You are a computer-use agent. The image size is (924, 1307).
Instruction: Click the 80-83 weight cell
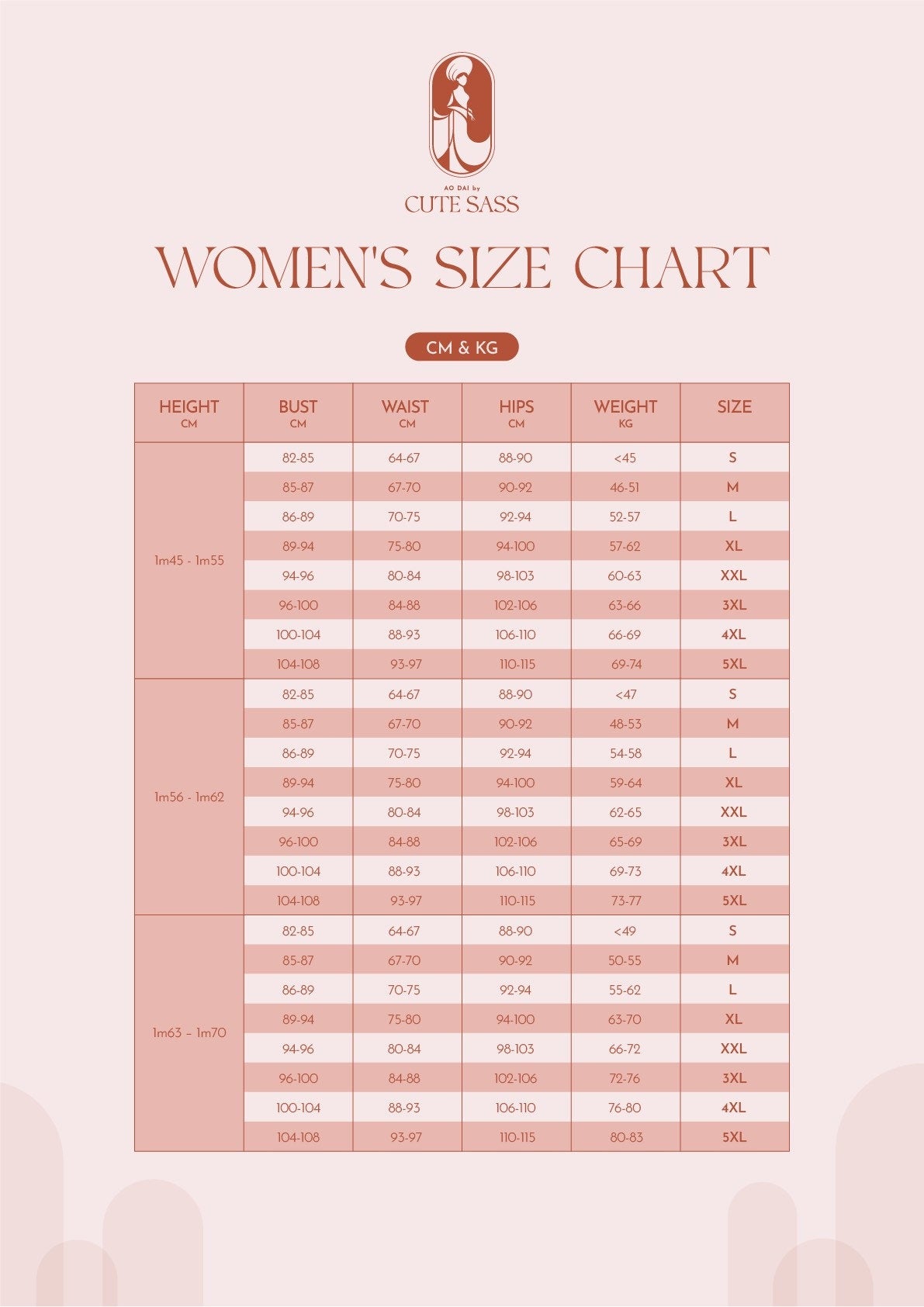tap(625, 1137)
